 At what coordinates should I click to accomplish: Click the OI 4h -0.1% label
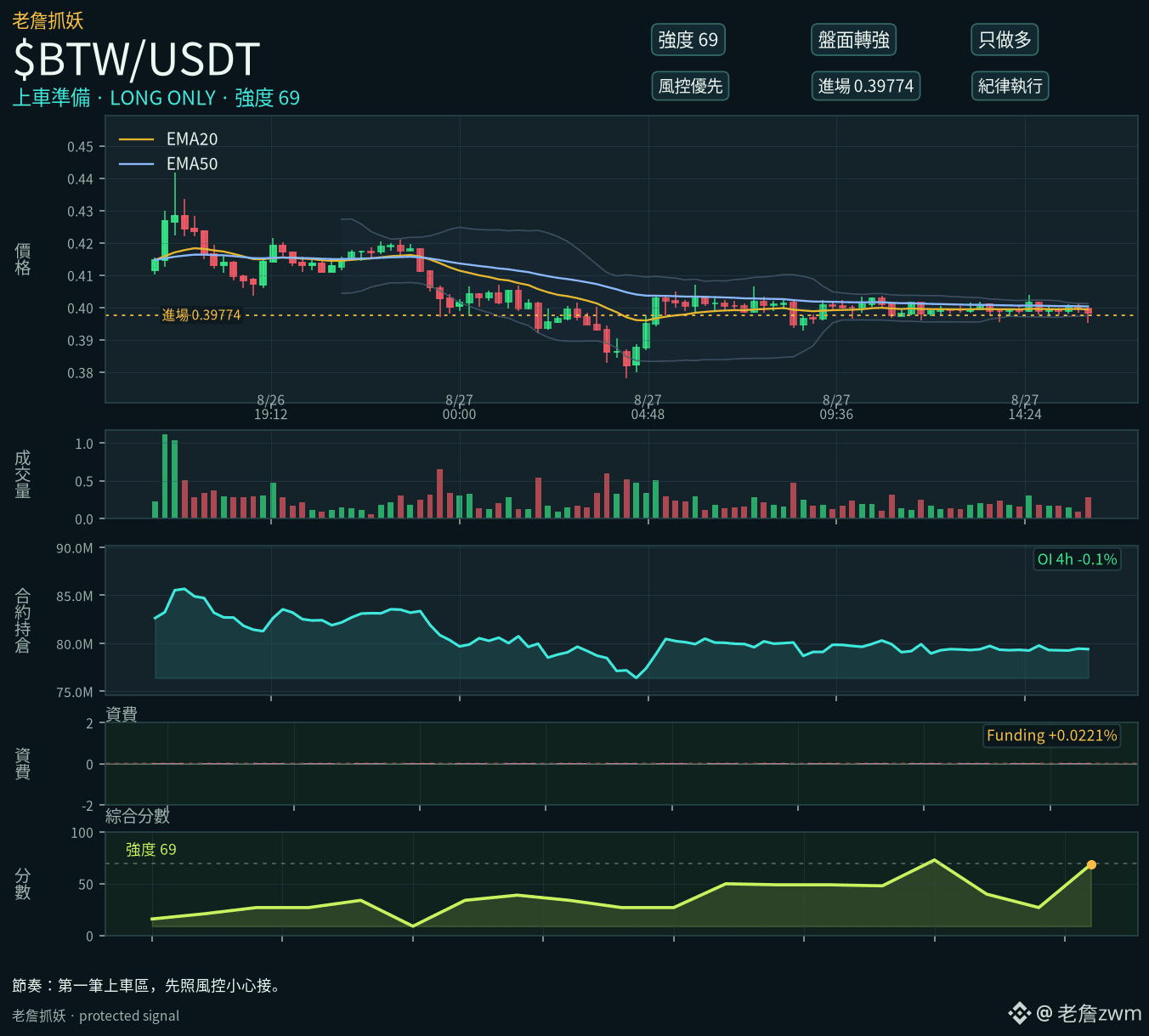tap(1077, 559)
